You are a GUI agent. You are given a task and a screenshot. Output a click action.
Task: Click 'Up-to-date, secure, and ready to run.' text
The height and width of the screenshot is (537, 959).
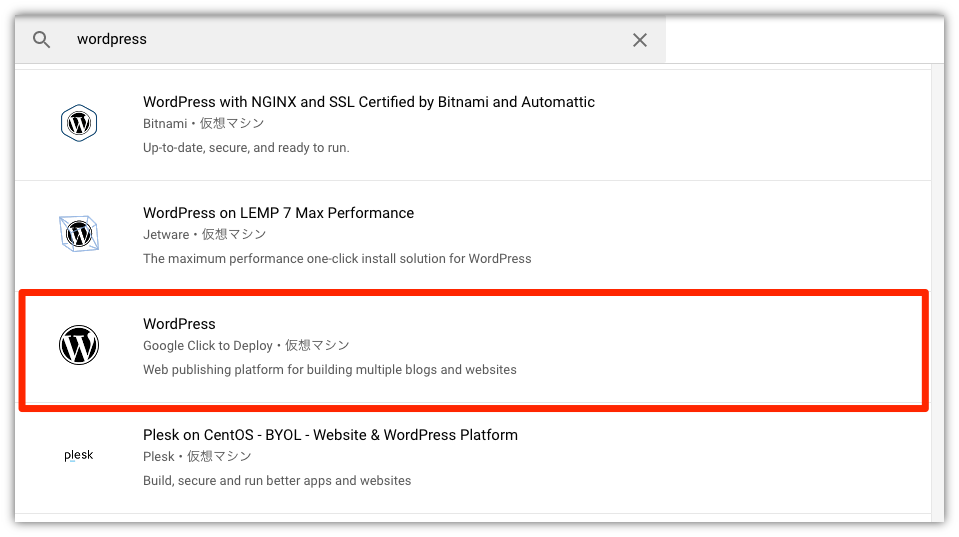coord(246,147)
